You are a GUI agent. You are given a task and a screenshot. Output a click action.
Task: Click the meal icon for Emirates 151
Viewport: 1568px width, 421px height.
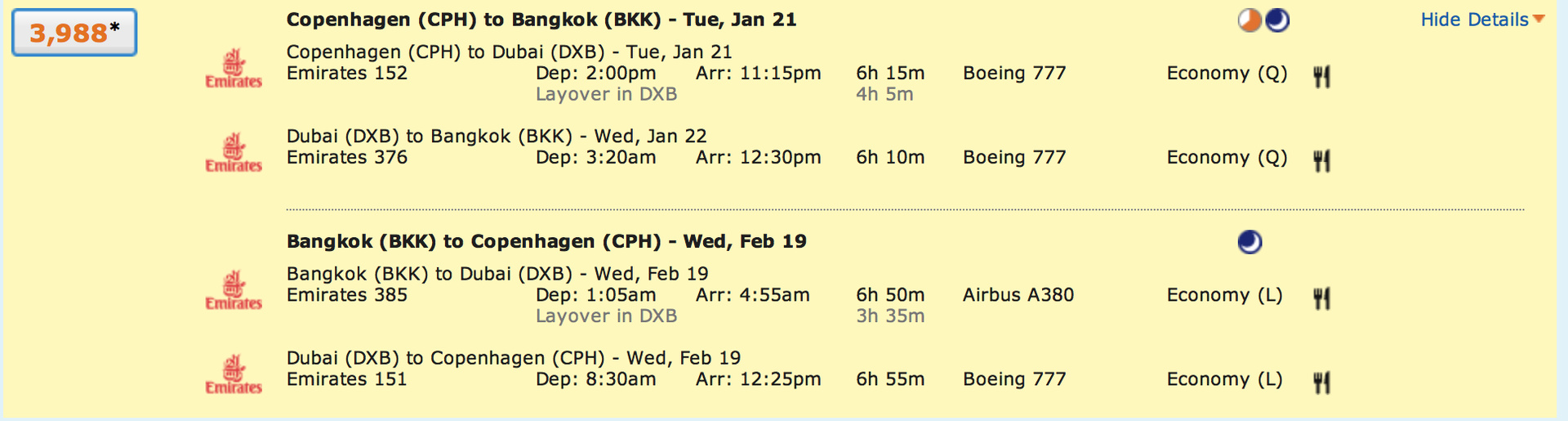[x=1321, y=382]
